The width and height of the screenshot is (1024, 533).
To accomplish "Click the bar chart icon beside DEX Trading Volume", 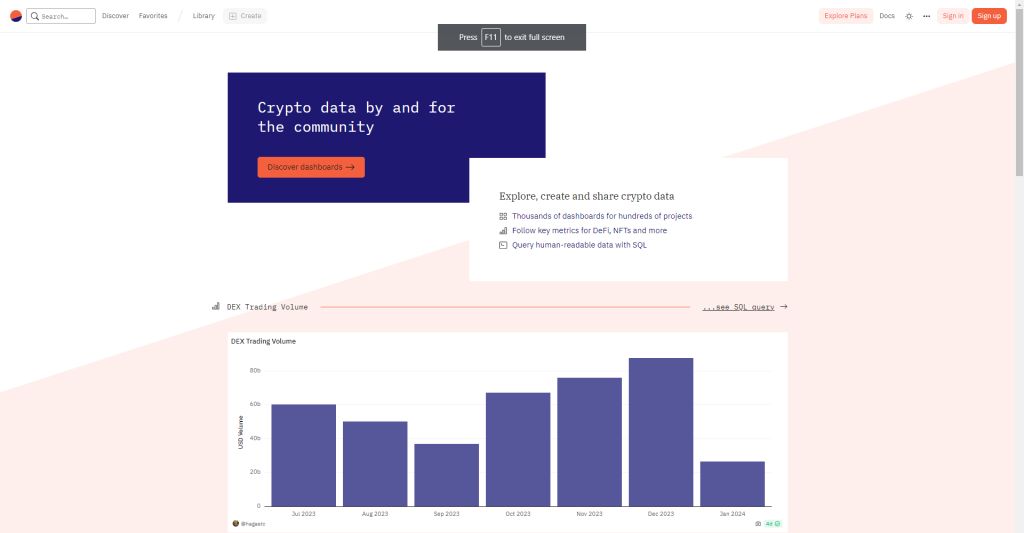I will [216, 307].
